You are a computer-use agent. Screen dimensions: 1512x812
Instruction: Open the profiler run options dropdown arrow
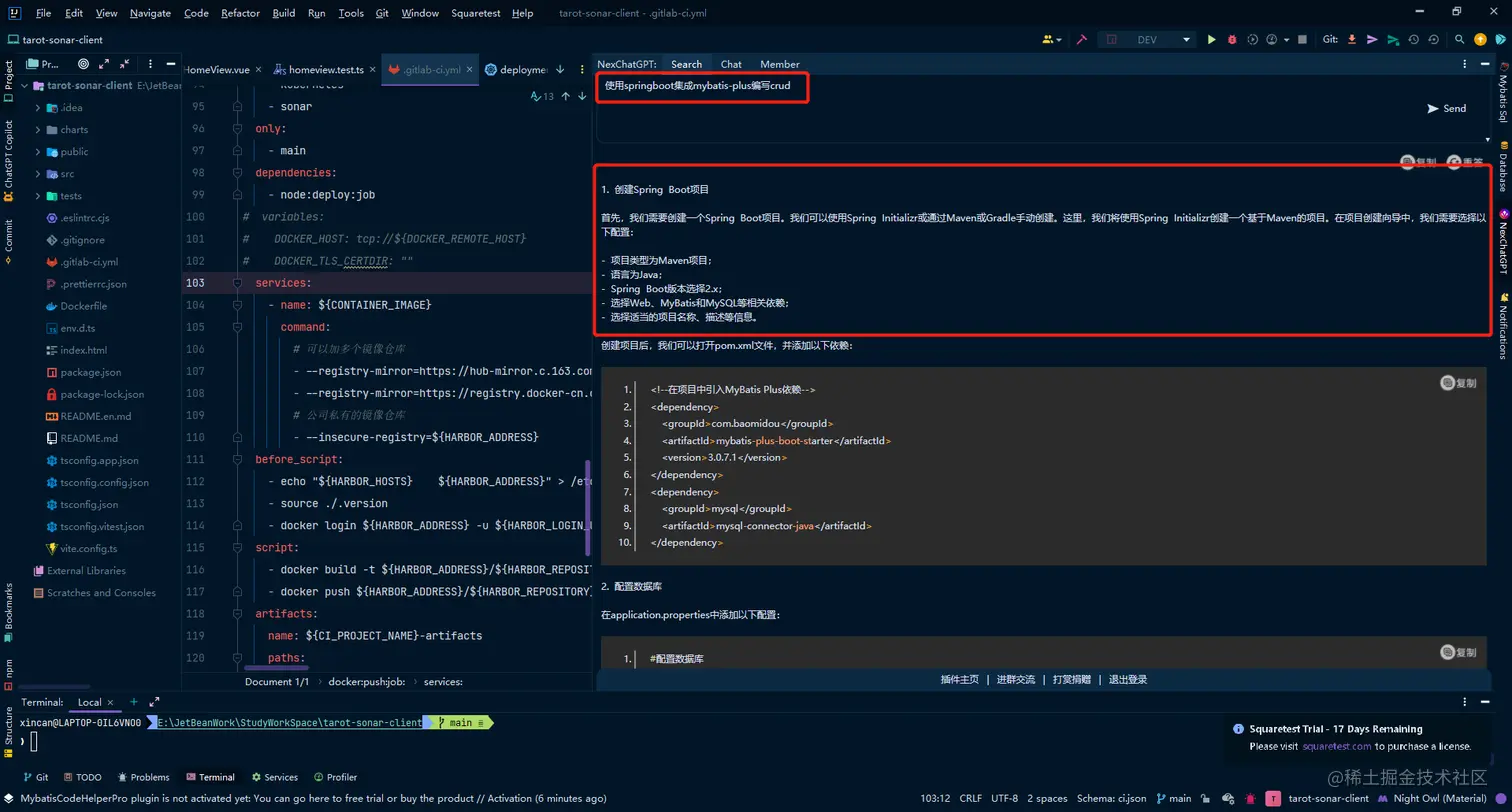(x=1284, y=40)
